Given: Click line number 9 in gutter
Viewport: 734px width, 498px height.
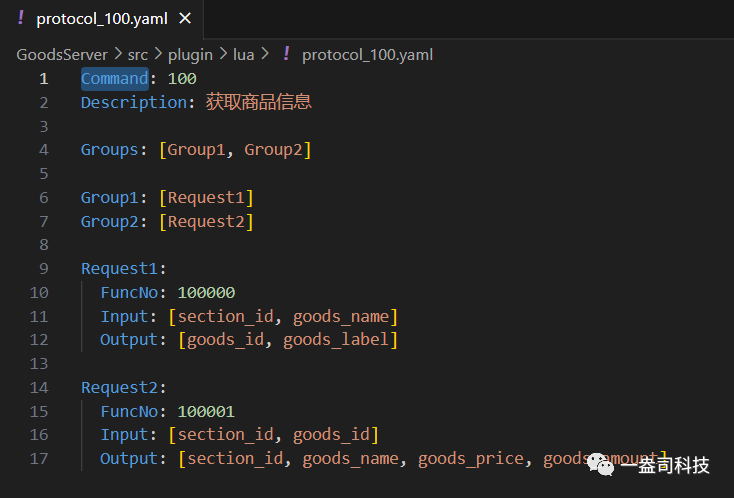Looking at the screenshot, I should coord(44,269).
